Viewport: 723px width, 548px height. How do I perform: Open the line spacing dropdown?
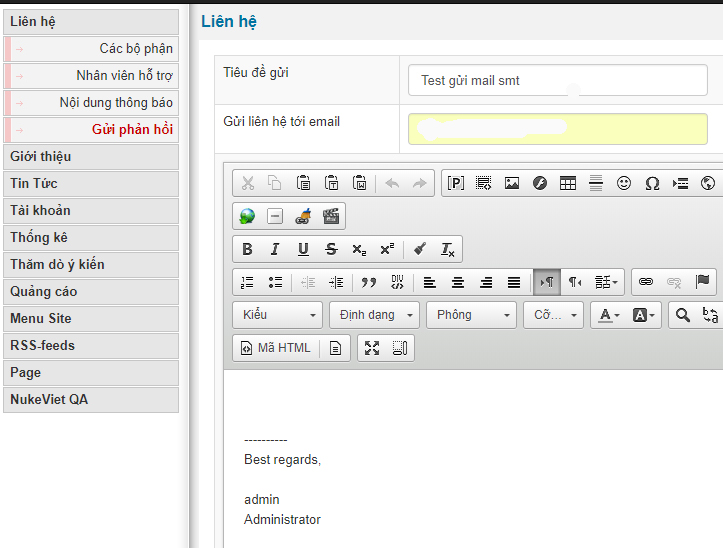[606, 282]
